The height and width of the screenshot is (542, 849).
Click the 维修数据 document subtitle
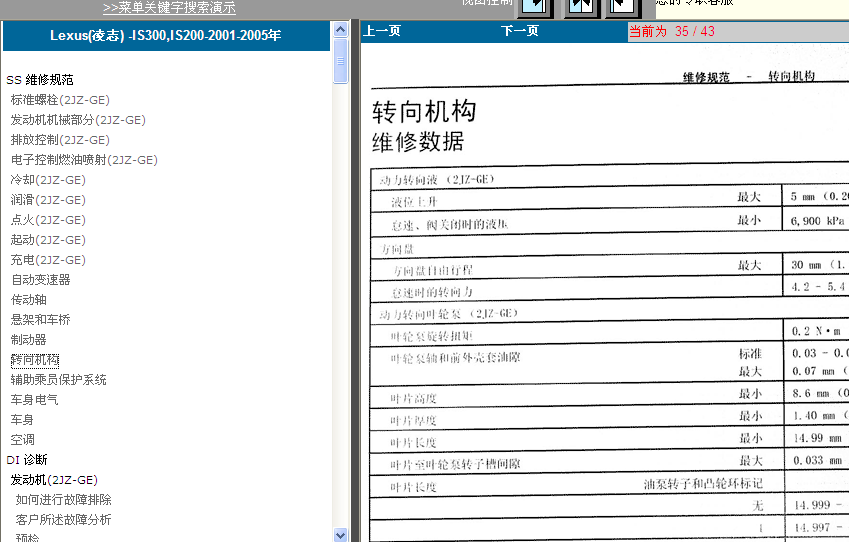pos(418,142)
